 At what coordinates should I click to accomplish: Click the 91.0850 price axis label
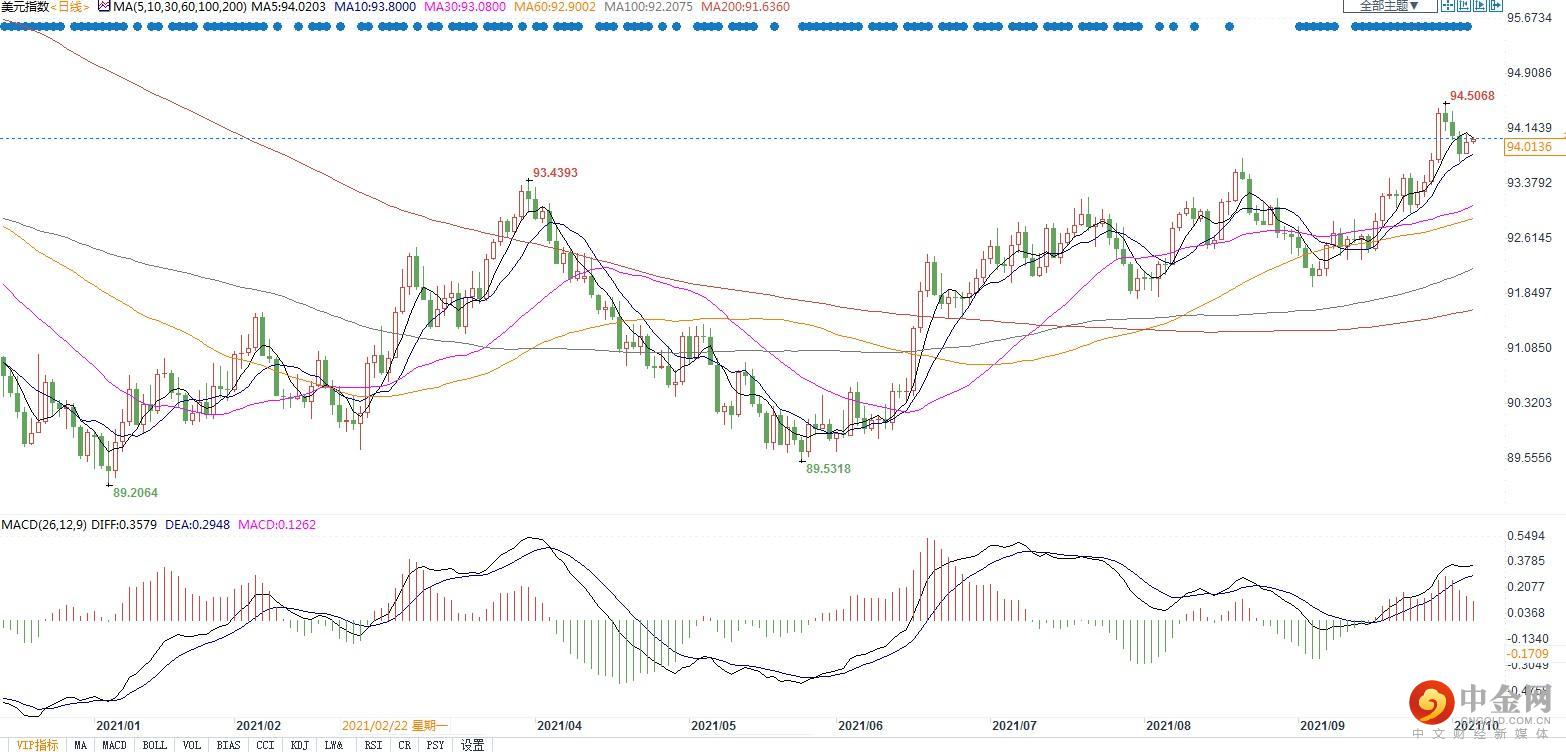(1530, 348)
